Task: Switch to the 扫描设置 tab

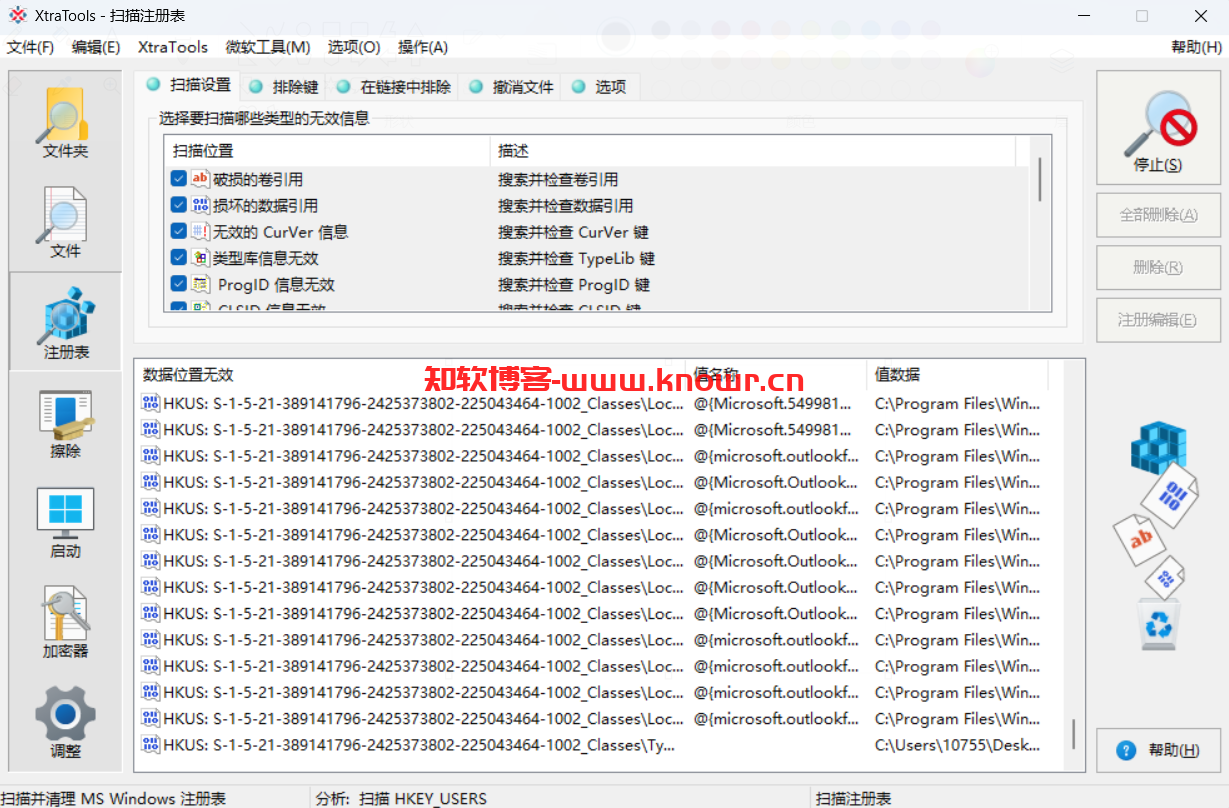Action: tap(187, 85)
